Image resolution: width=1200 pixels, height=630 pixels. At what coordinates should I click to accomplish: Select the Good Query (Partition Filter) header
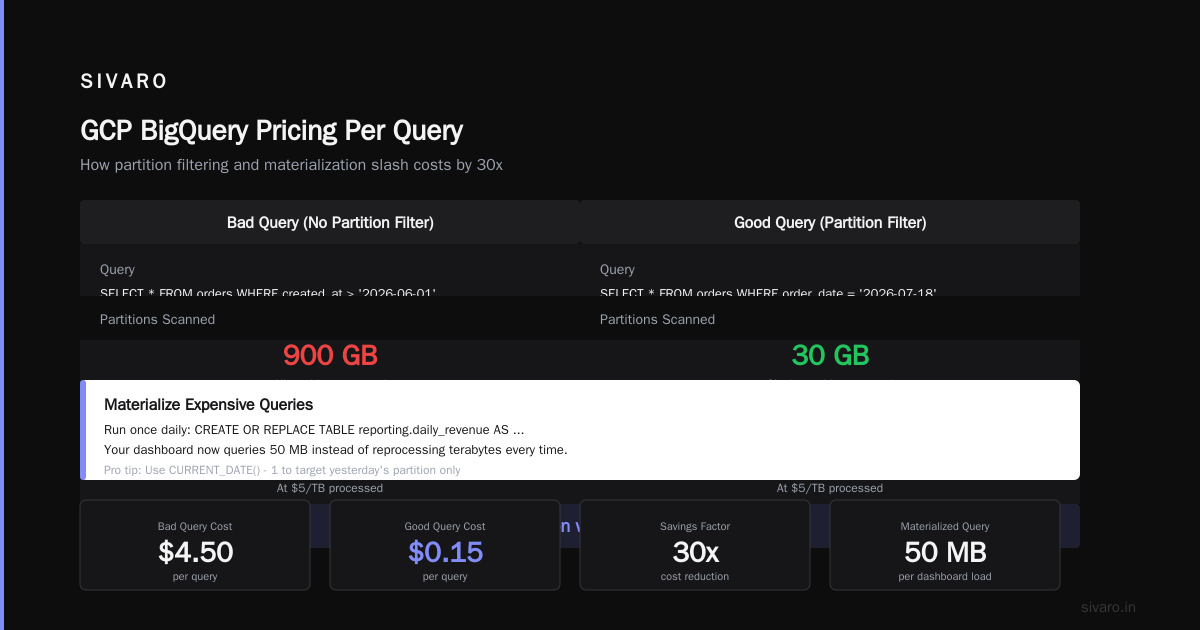click(x=830, y=222)
